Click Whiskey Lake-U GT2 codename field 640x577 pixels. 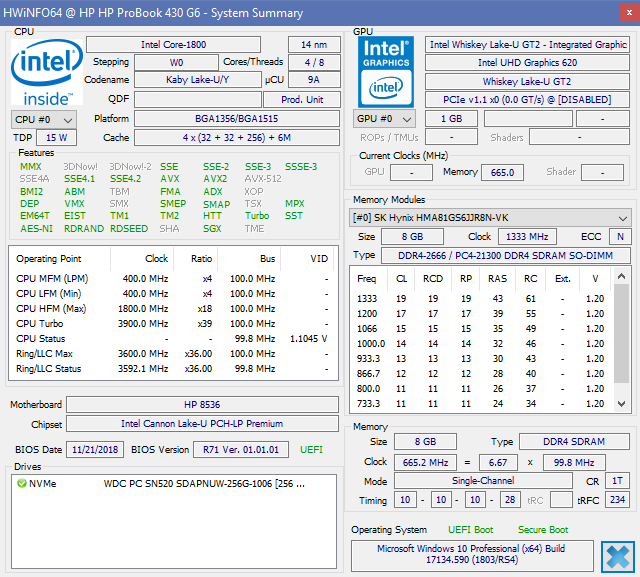tap(527, 82)
